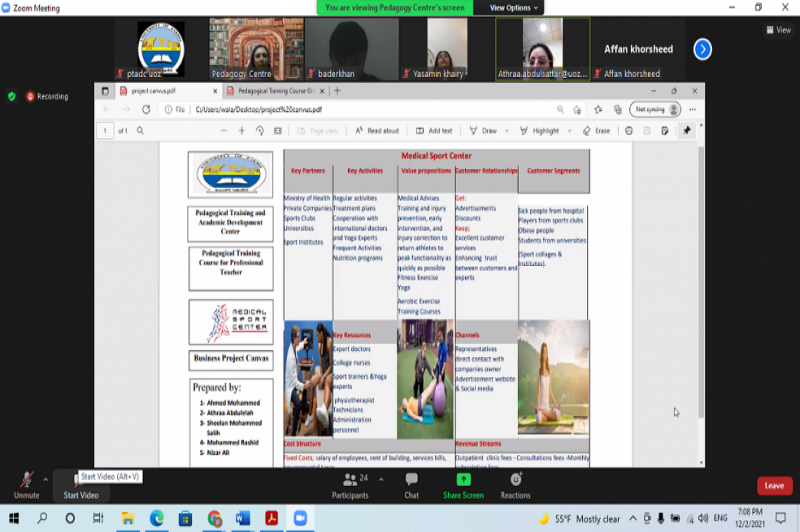Click the green encryption shield icon
The width and height of the screenshot is (800, 532).
click(12, 97)
